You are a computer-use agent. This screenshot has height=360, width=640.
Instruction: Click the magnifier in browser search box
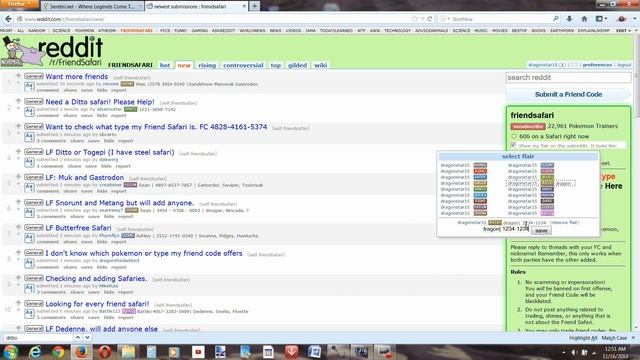pos(556,19)
